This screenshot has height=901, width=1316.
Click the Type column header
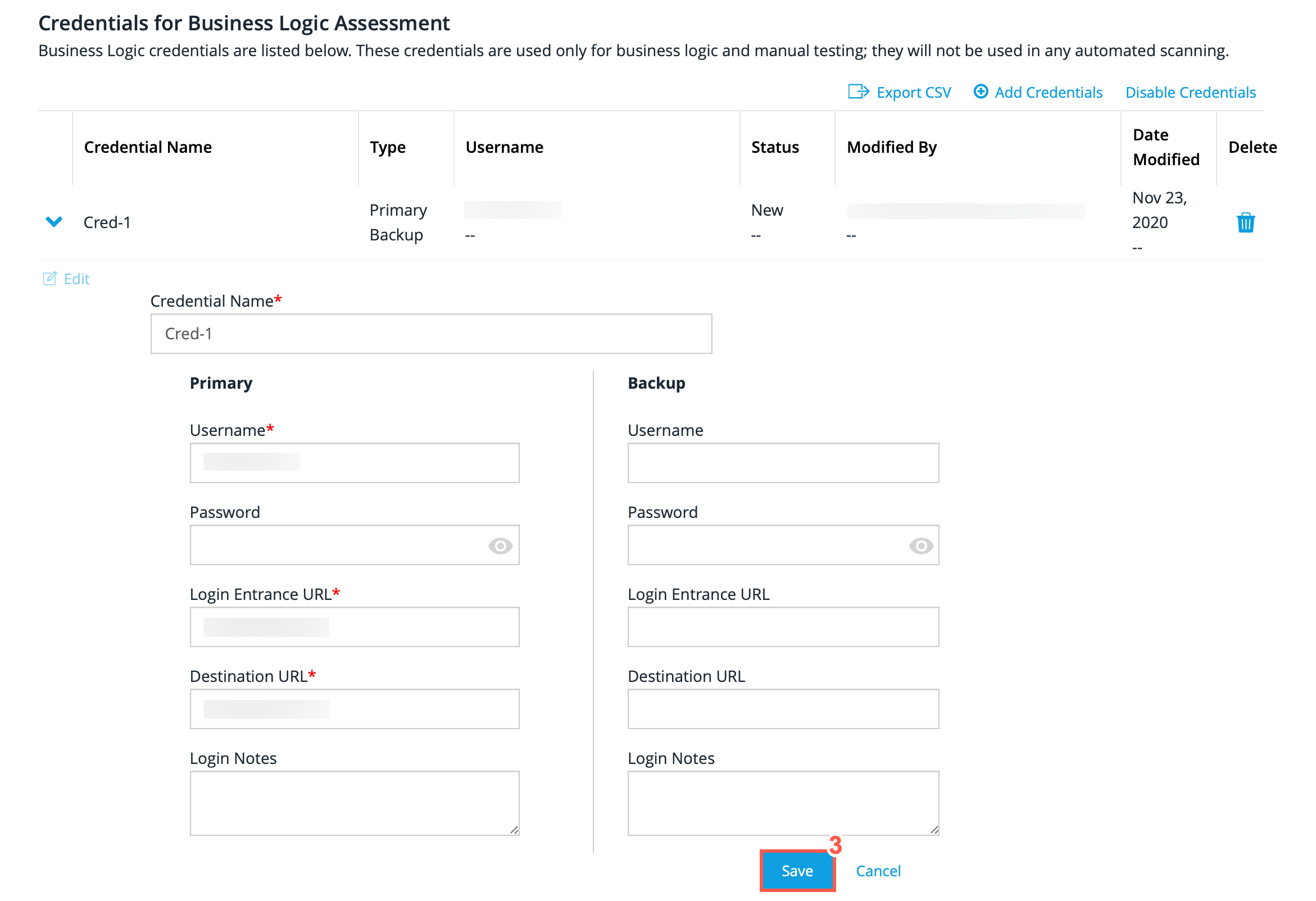click(x=387, y=147)
